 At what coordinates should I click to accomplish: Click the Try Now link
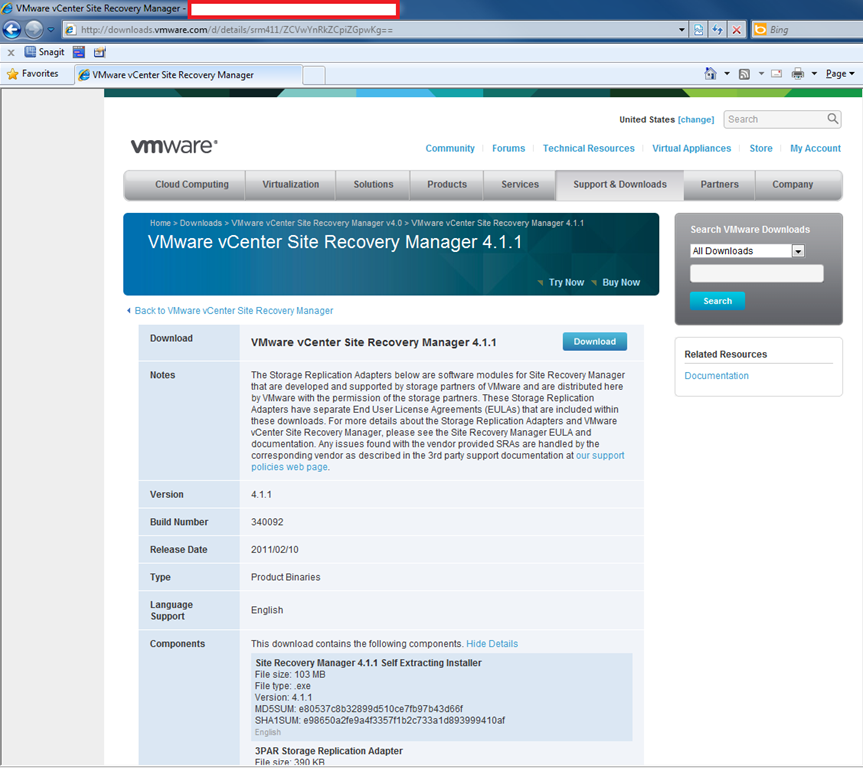[566, 282]
